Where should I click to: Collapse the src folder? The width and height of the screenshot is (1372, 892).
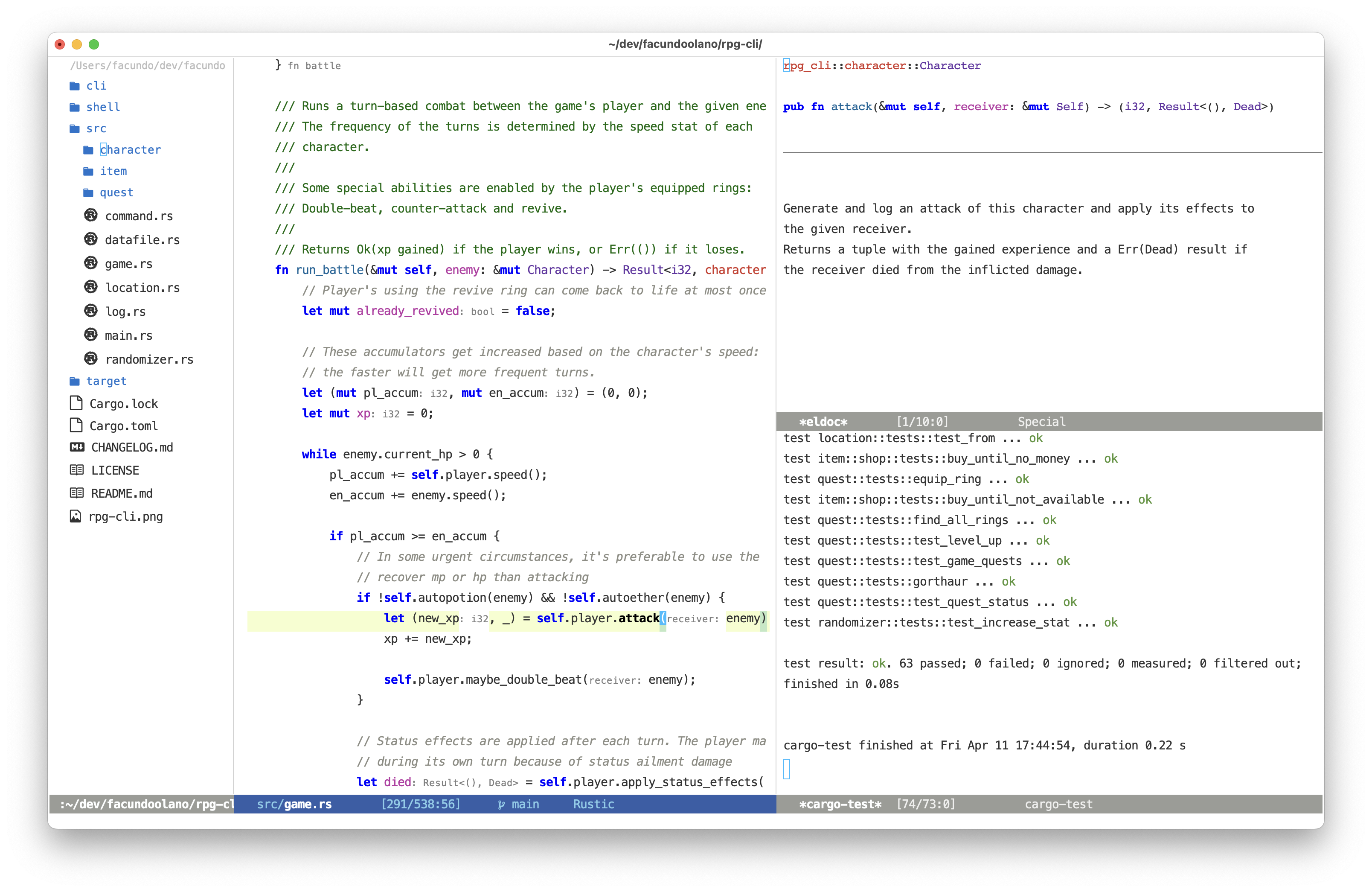point(96,128)
